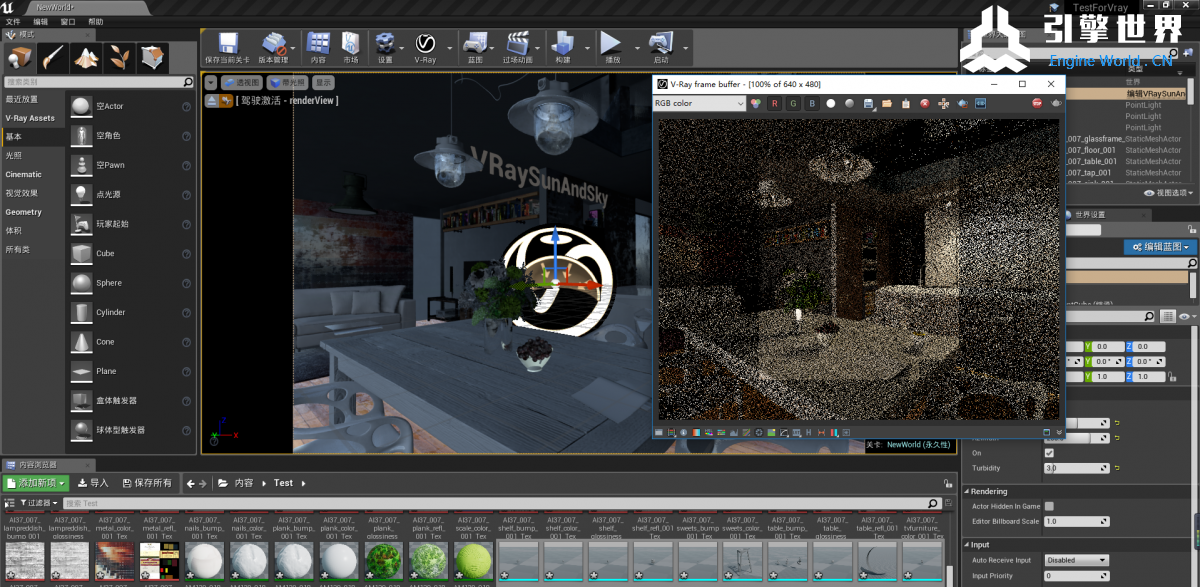
Task: Open the 版本管理 dropdown arrow
Action: point(295,47)
